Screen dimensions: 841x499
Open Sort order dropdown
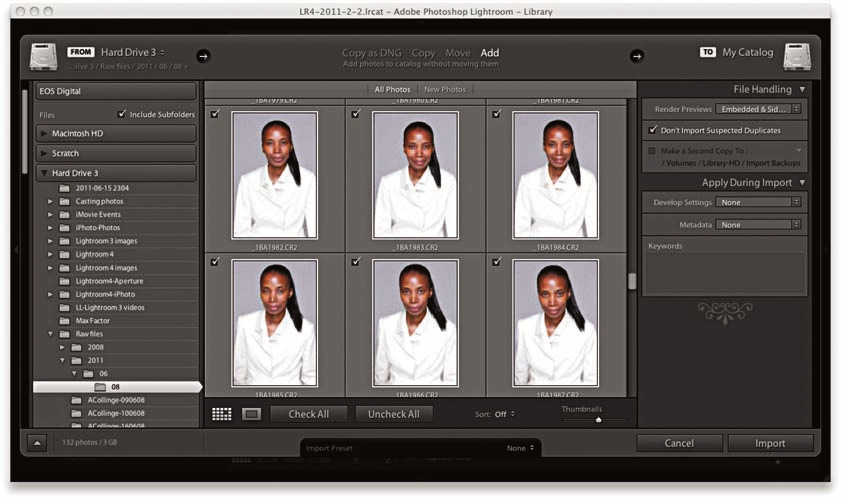point(504,414)
